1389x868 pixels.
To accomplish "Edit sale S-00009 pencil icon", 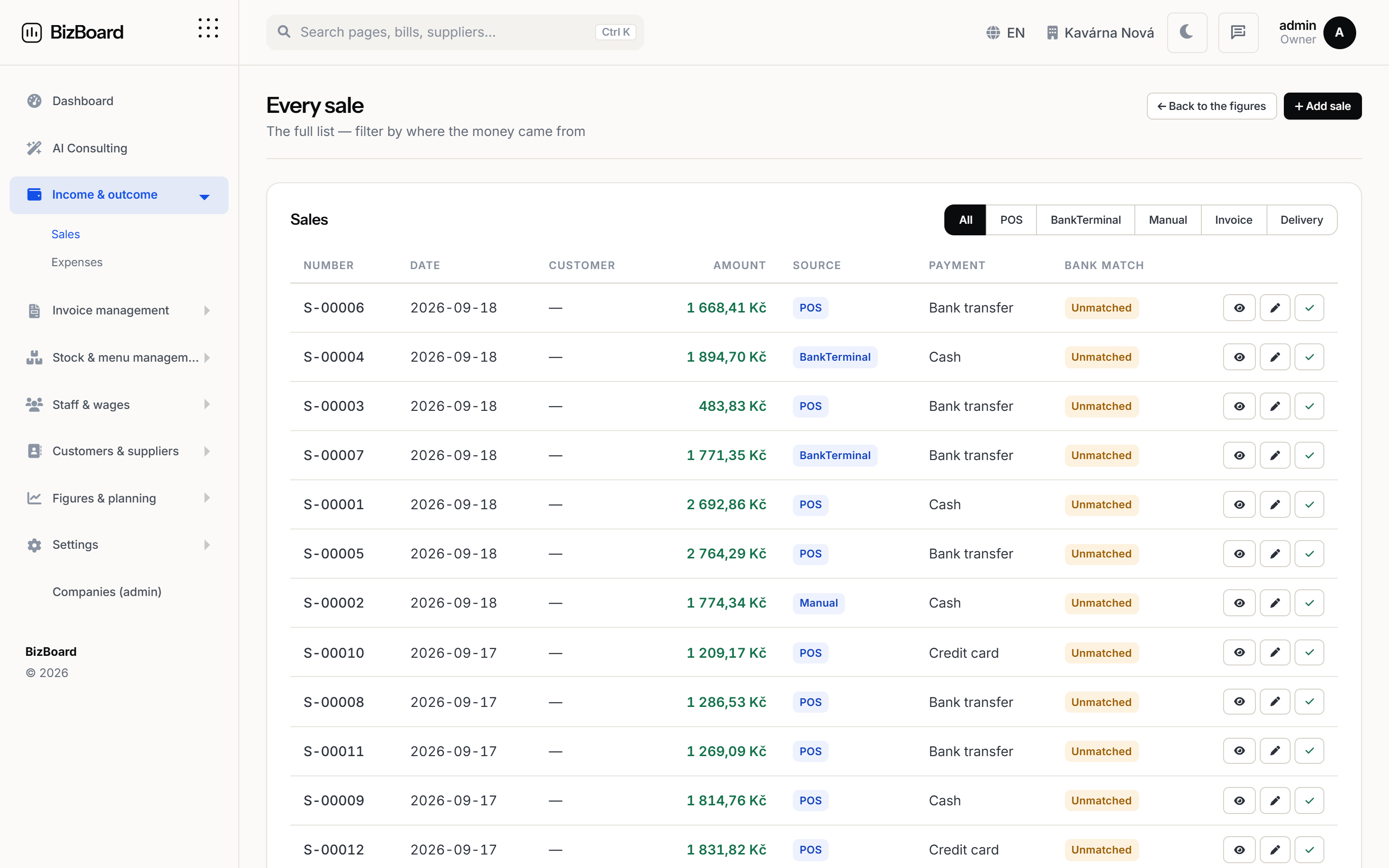I will pos(1275,800).
